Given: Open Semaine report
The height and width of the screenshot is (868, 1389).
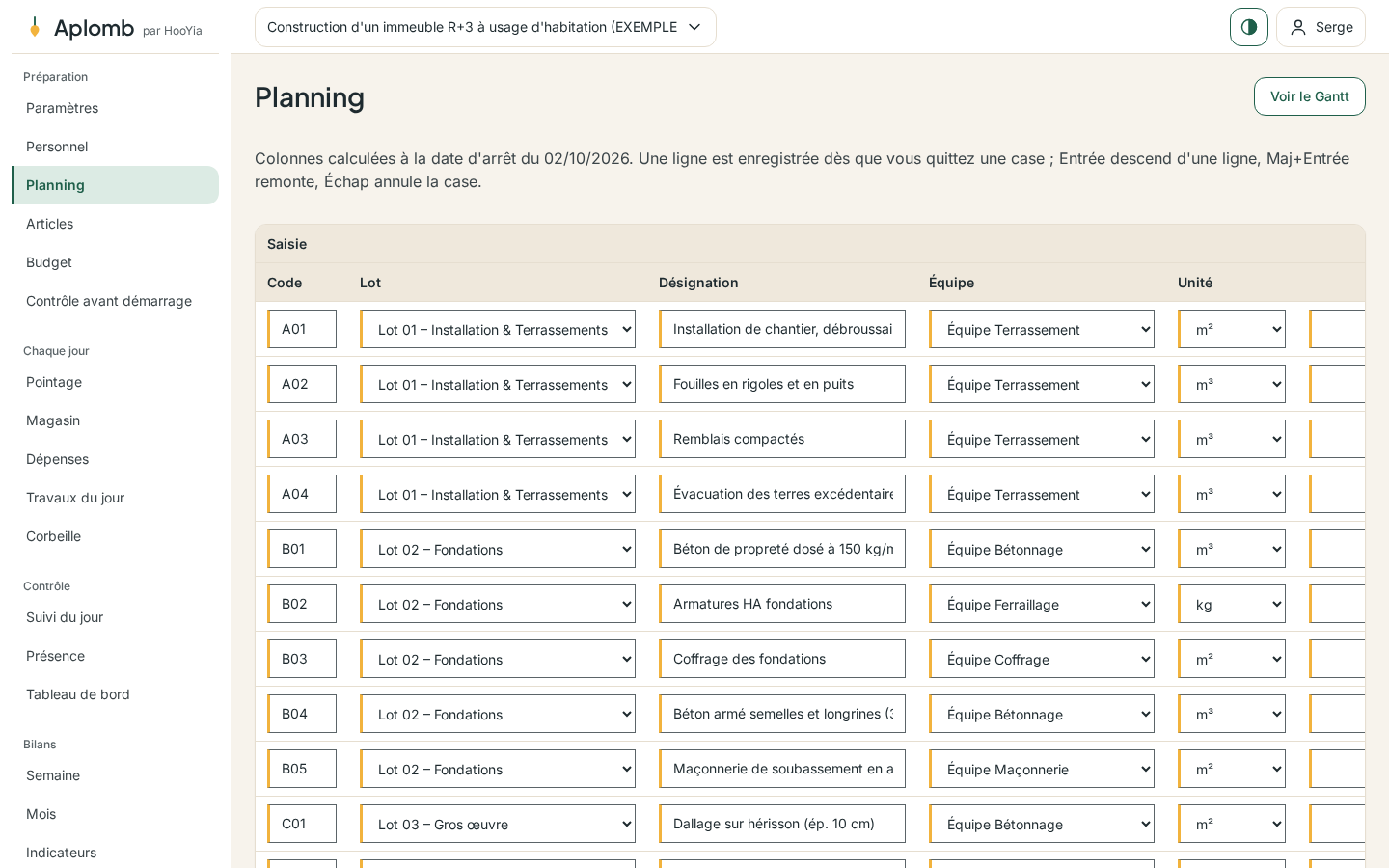Looking at the screenshot, I should pos(115,775).
